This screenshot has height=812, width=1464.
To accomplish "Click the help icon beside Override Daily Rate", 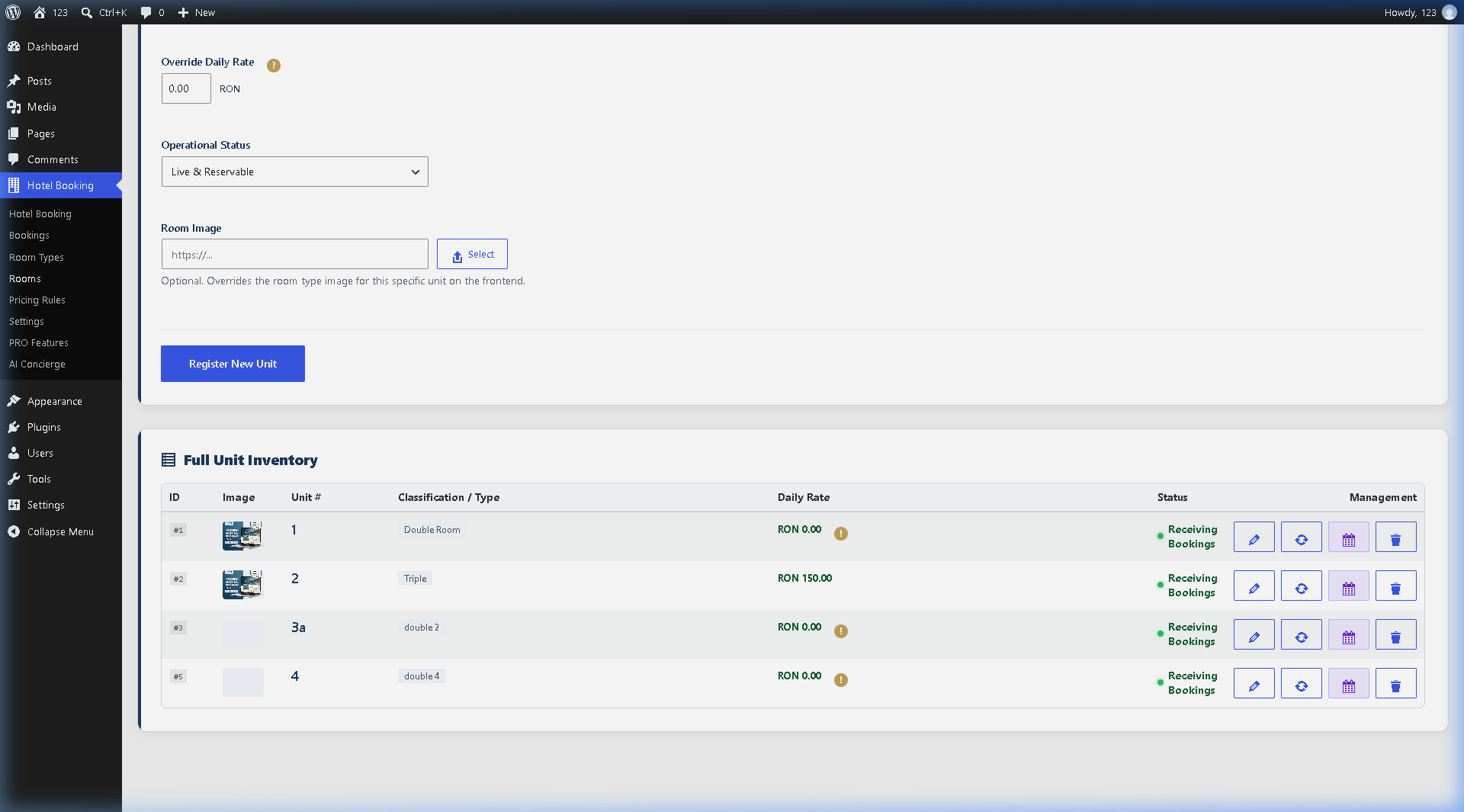I will pyautogui.click(x=274, y=66).
